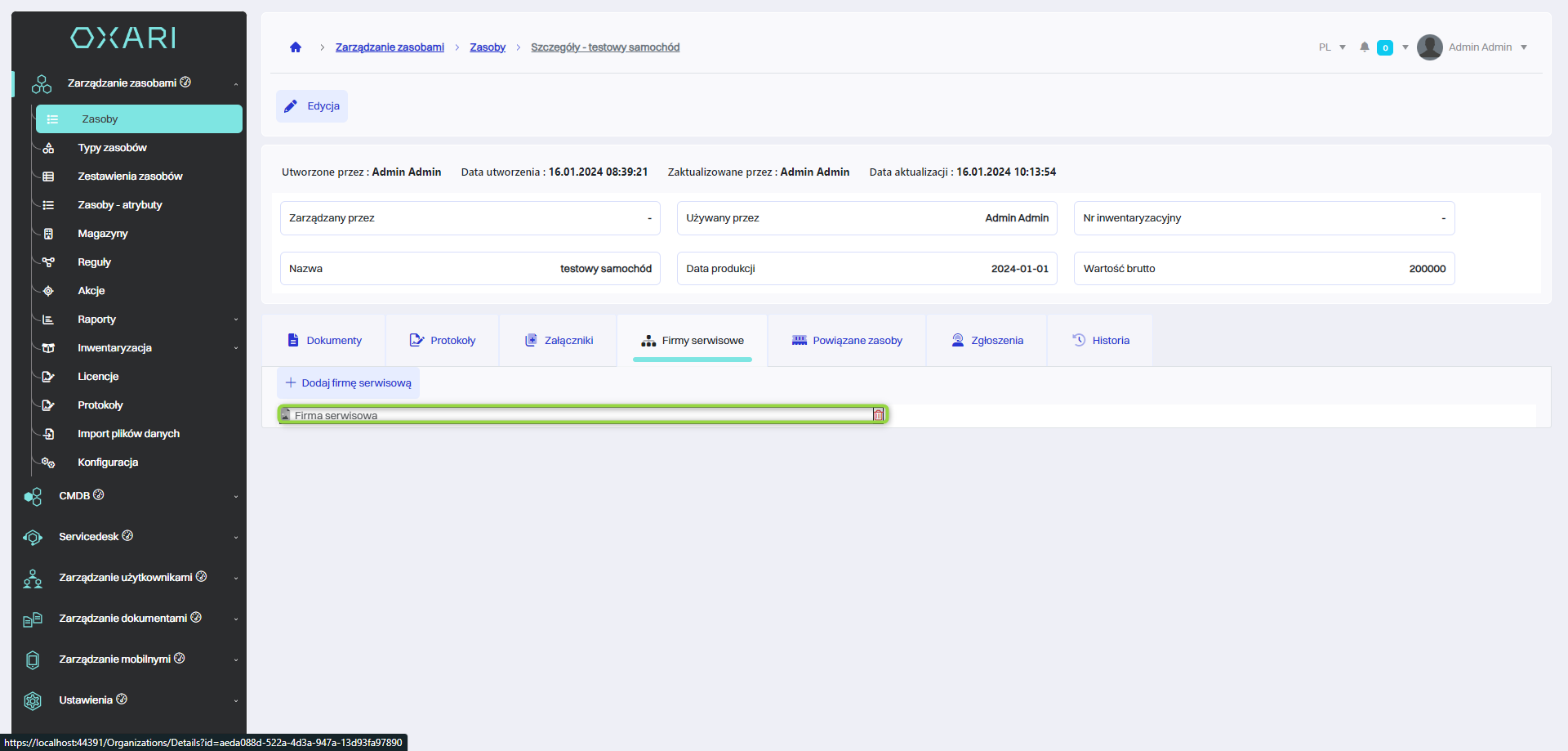
Task: Click the Admin Admin avatar picture
Action: point(1429,47)
